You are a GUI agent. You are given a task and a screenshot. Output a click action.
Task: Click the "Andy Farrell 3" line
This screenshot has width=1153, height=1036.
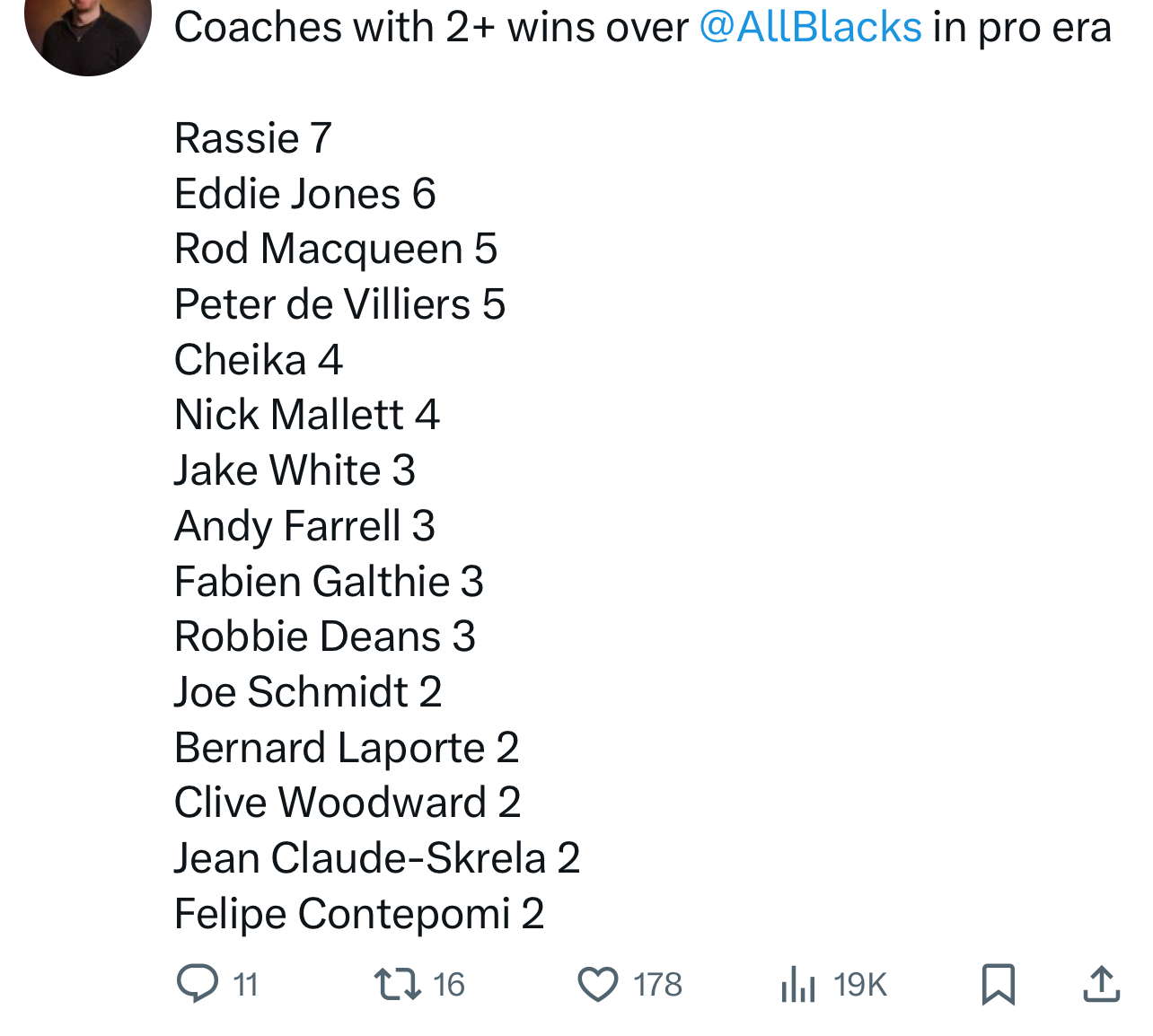(305, 526)
